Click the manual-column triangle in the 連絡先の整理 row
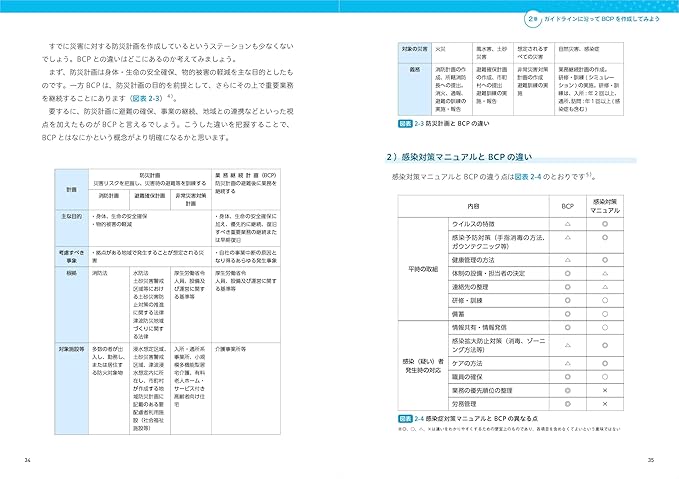 click(x=605, y=287)
